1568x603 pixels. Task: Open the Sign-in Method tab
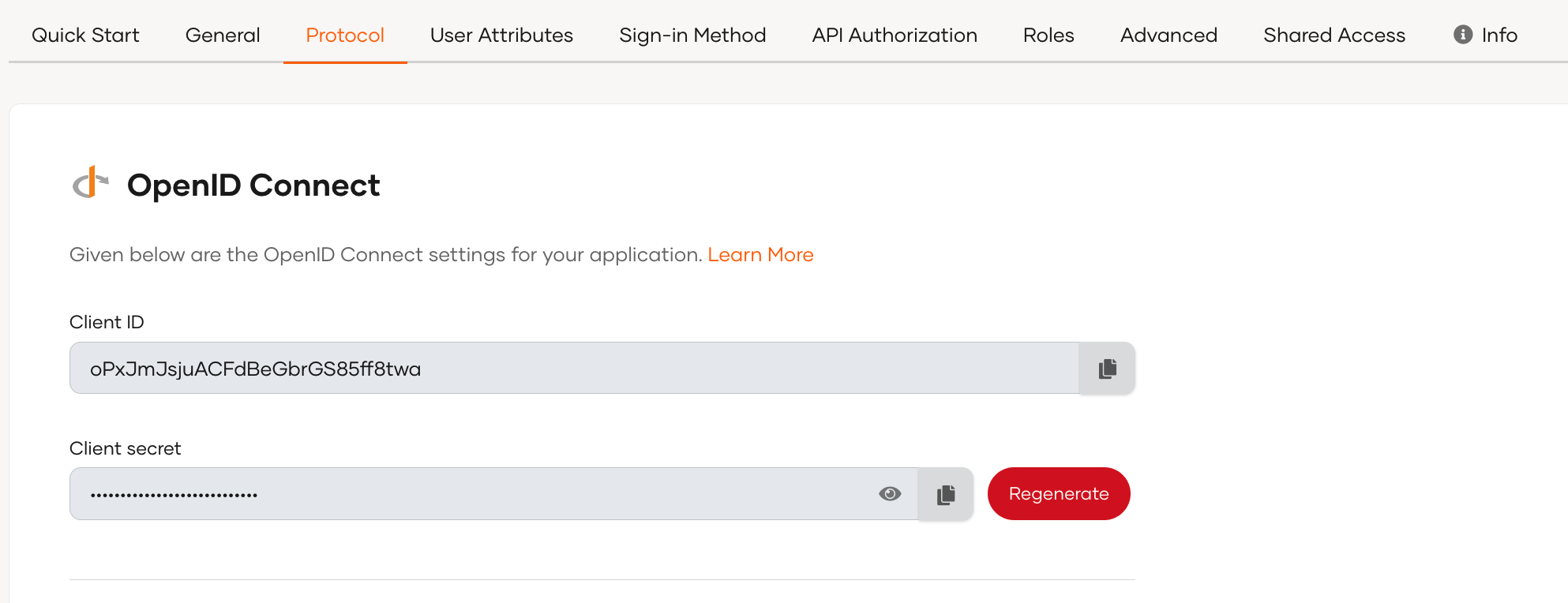pos(692,36)
